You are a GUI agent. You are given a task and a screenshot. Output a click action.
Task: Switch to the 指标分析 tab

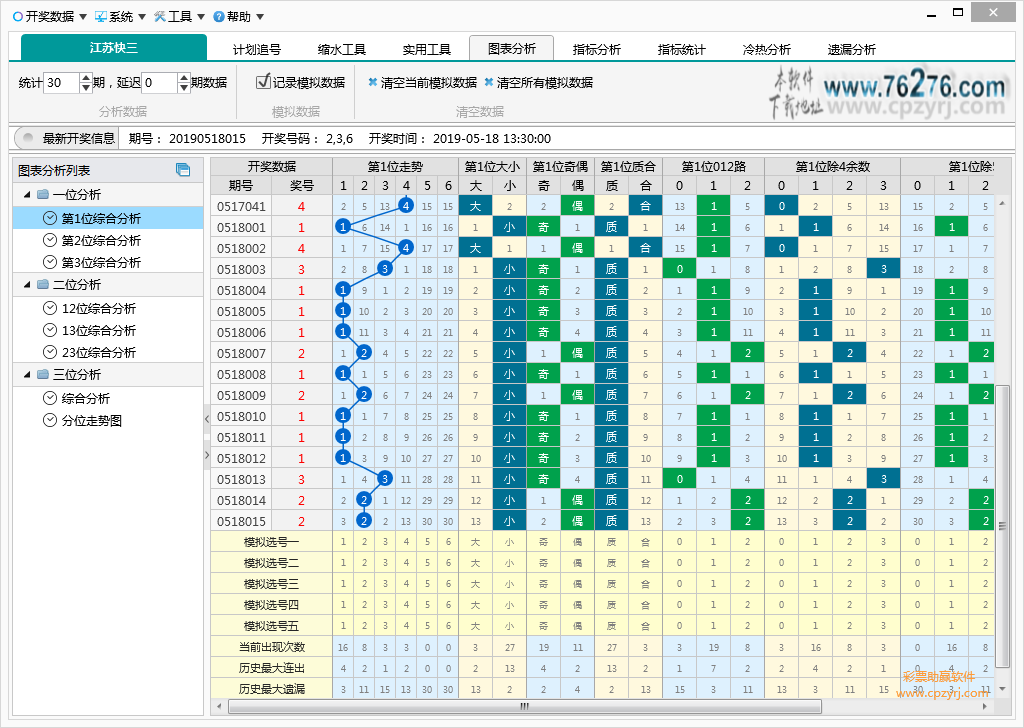coord(596,49)
